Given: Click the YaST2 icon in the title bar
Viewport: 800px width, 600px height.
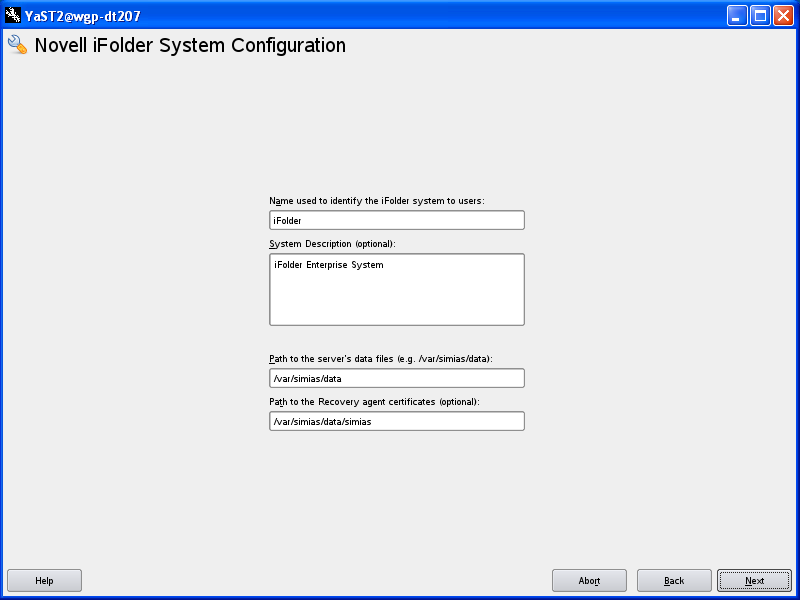Looking at the screenshot, I should (13, 16).
